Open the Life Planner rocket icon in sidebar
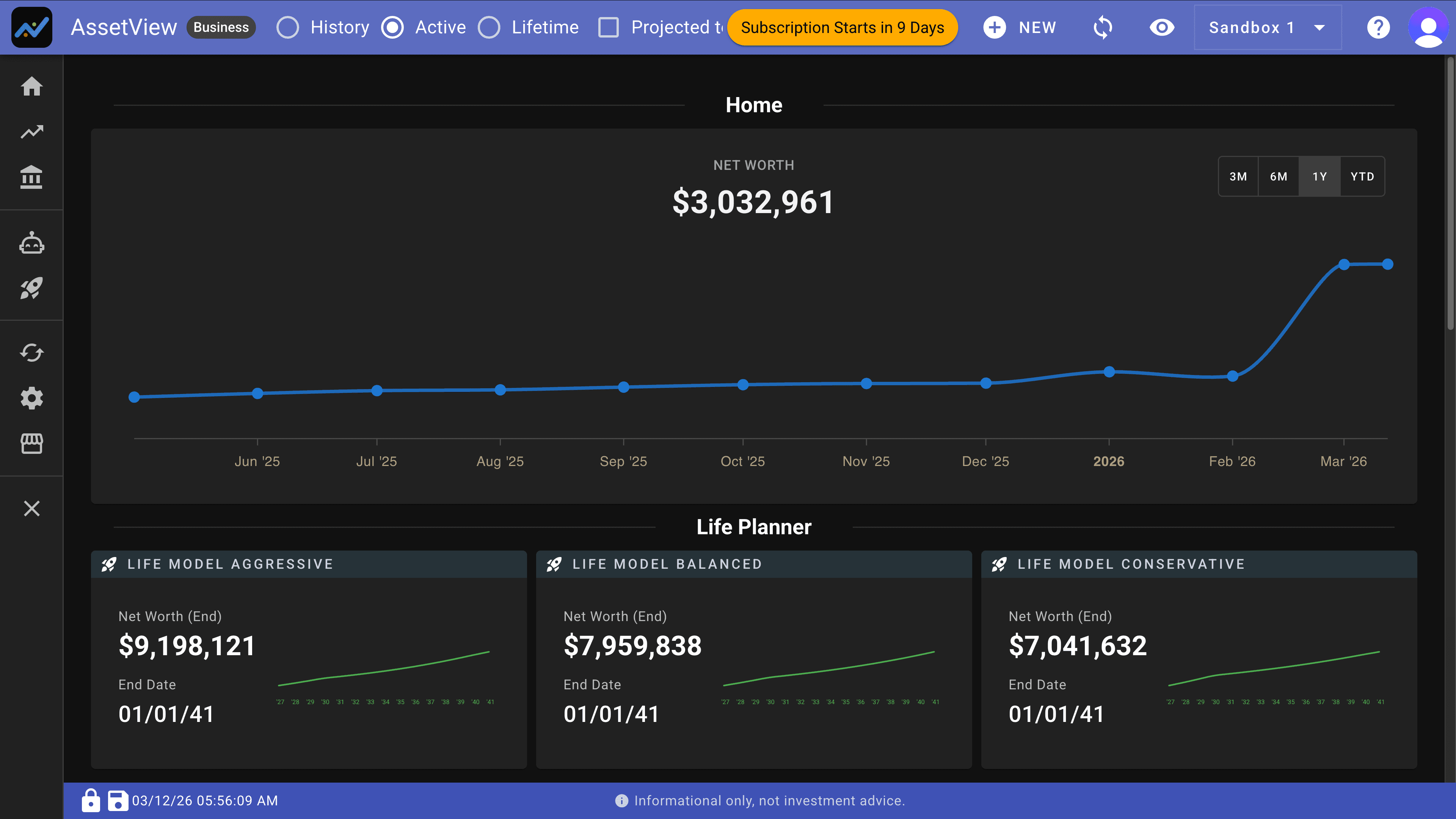Image resolution: width=1456 pixels, height=819 pixels. 31,289
